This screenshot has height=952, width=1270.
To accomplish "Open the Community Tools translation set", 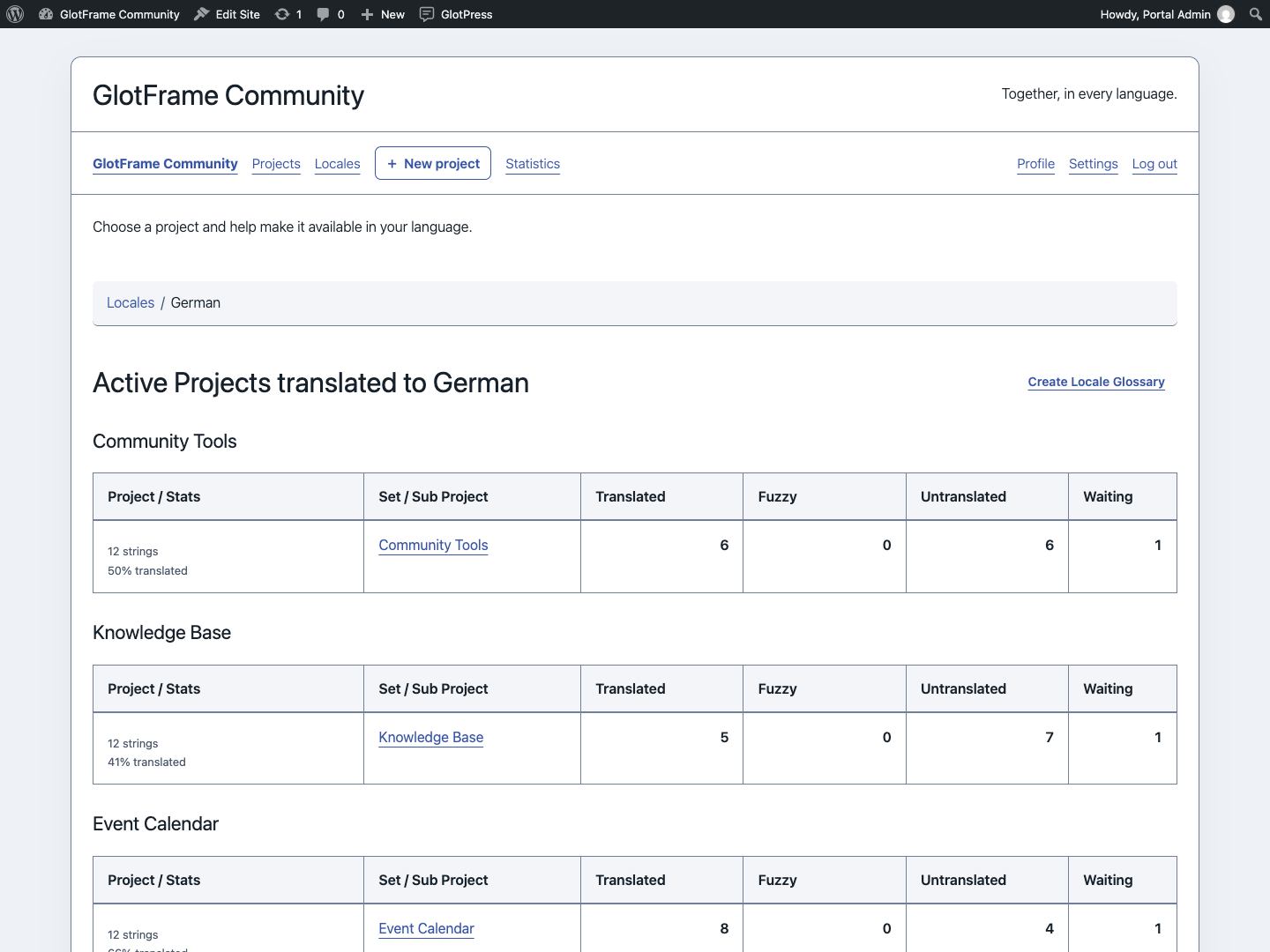I will (433, 546).
